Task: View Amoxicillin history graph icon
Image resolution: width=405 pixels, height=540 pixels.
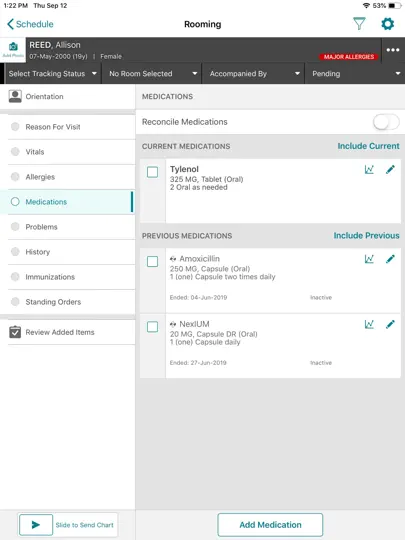Action: click(x=369, y=259)
